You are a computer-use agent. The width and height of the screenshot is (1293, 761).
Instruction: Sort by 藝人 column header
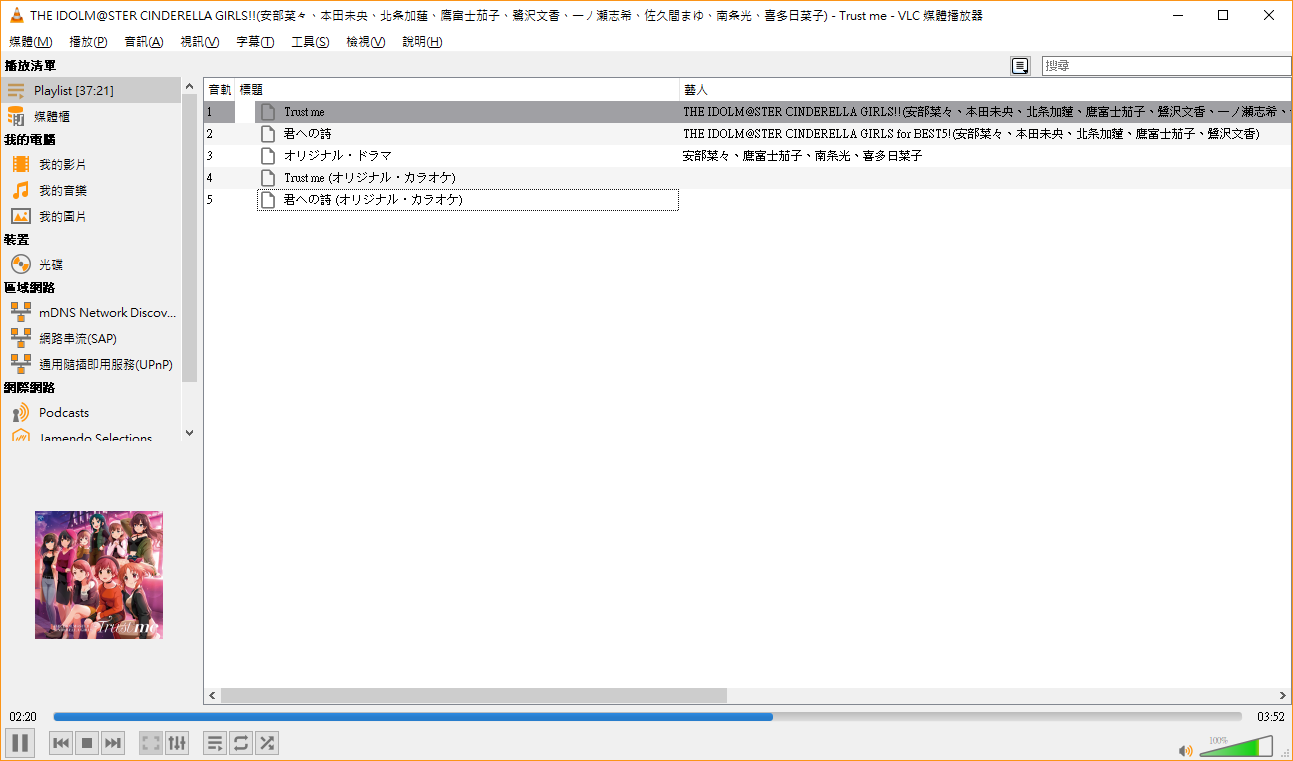985,89
